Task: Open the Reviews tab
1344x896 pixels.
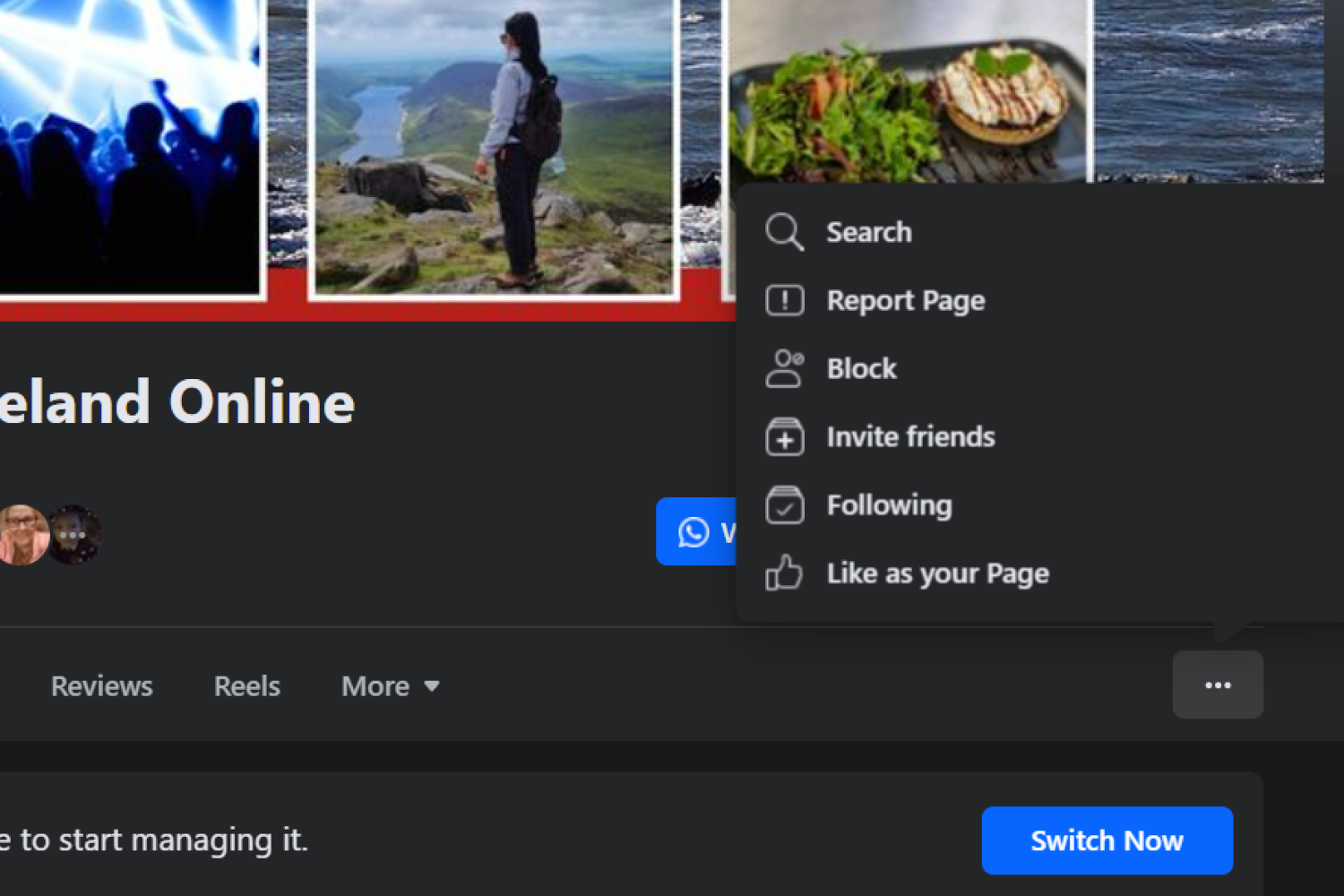Action: coord(101,686)
